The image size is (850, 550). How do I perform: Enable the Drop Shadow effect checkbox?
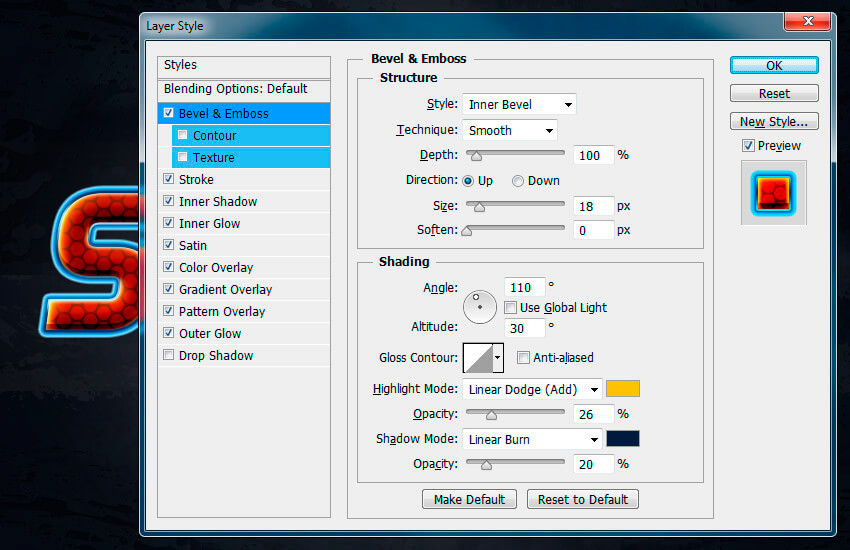(169, 356)
